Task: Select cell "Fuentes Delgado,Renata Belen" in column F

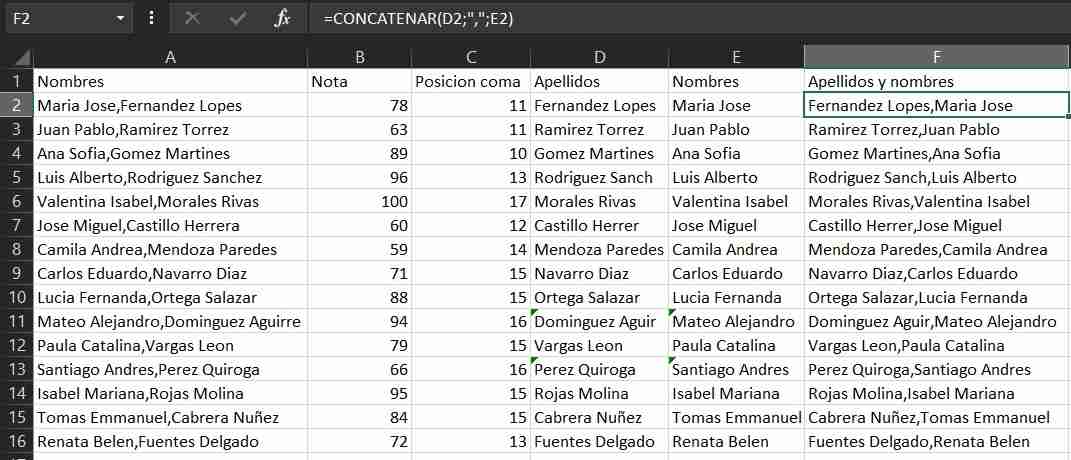Action: click(x=919, y=442)
